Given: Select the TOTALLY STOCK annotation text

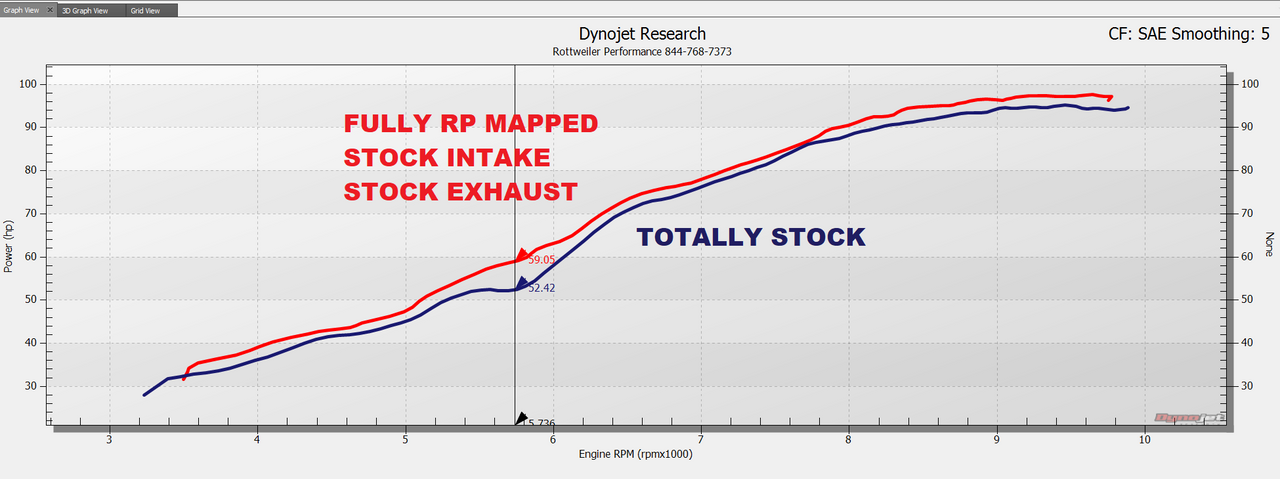Looking at the screenshot, I should tap(750, 237).
